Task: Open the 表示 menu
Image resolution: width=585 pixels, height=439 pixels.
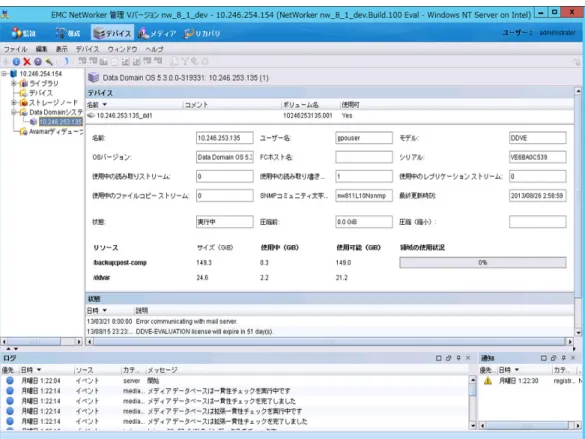Action: 62,49
